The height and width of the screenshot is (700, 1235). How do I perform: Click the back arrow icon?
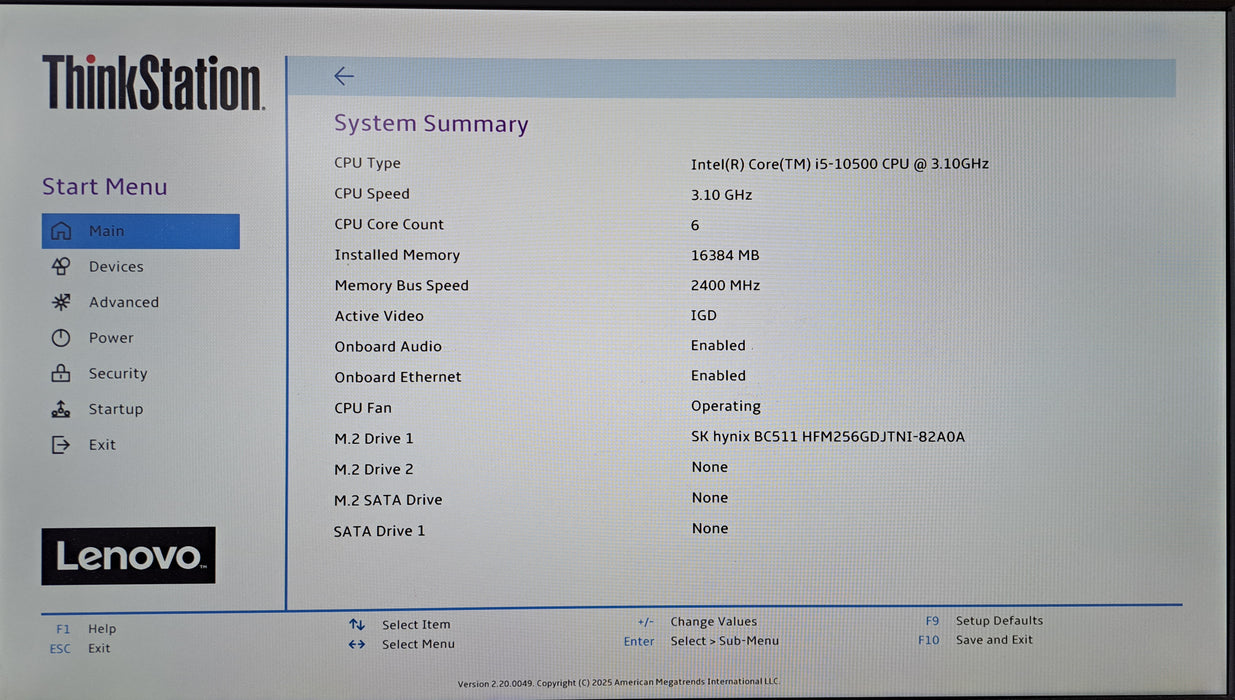point(344,76)
